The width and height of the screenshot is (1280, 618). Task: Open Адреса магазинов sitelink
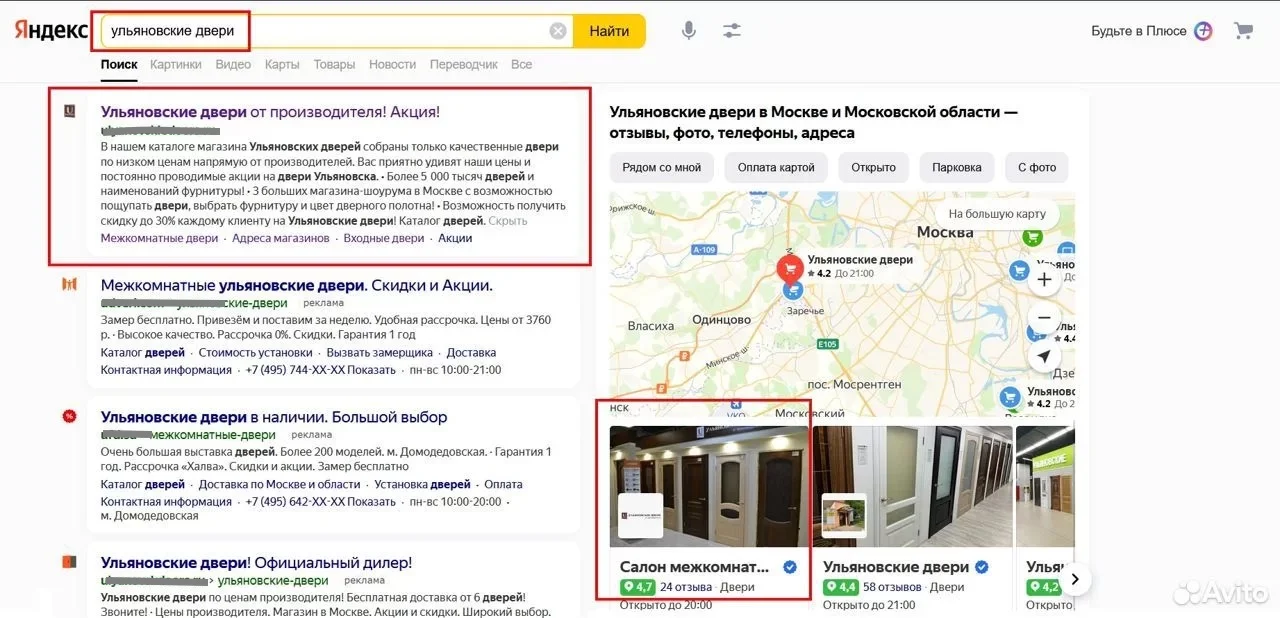pyautogui.click(x=281, y=238)
